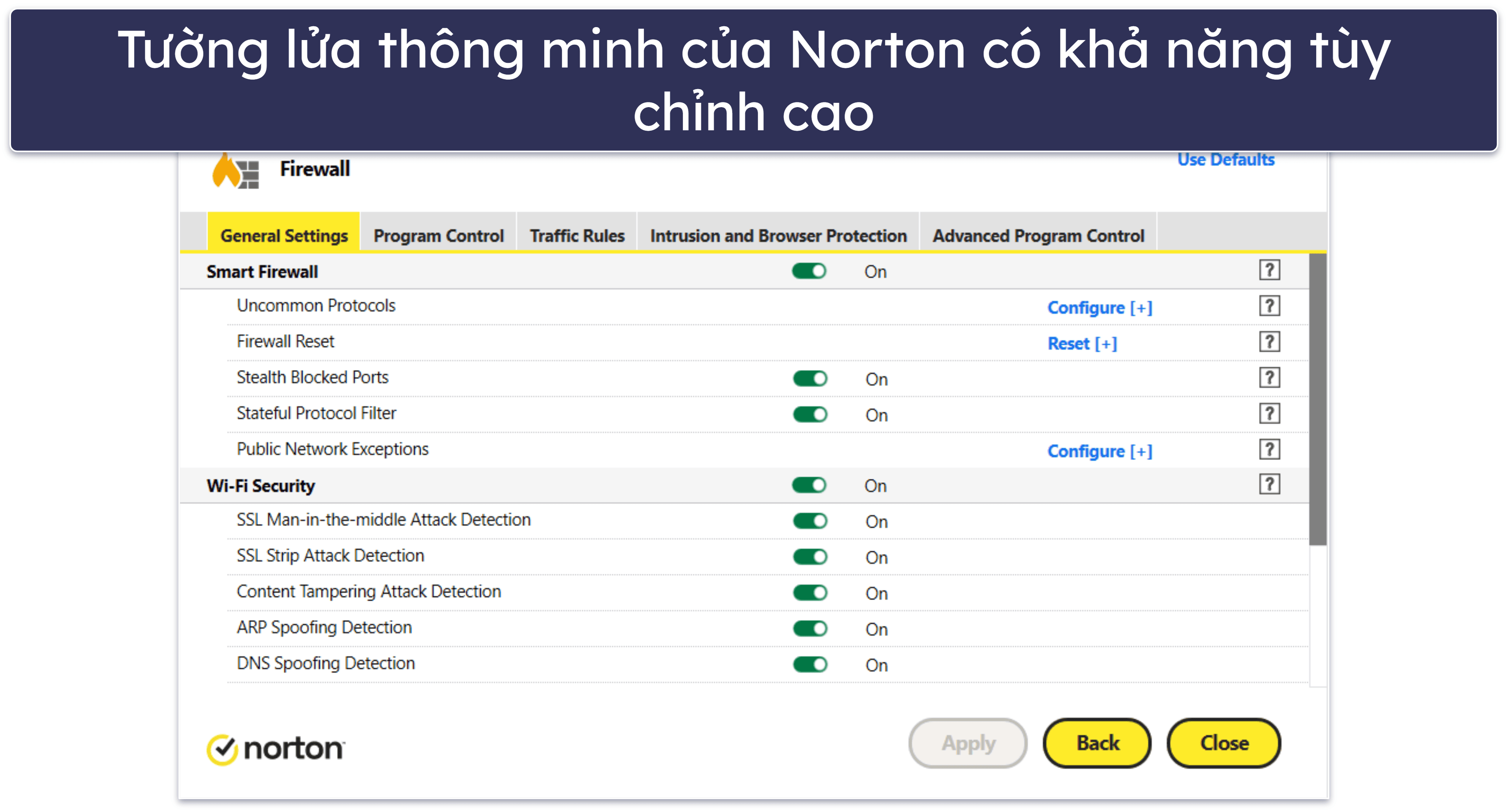Click the DNS Spoofing Detection label
1507x812 pixels.
(326, 664)
